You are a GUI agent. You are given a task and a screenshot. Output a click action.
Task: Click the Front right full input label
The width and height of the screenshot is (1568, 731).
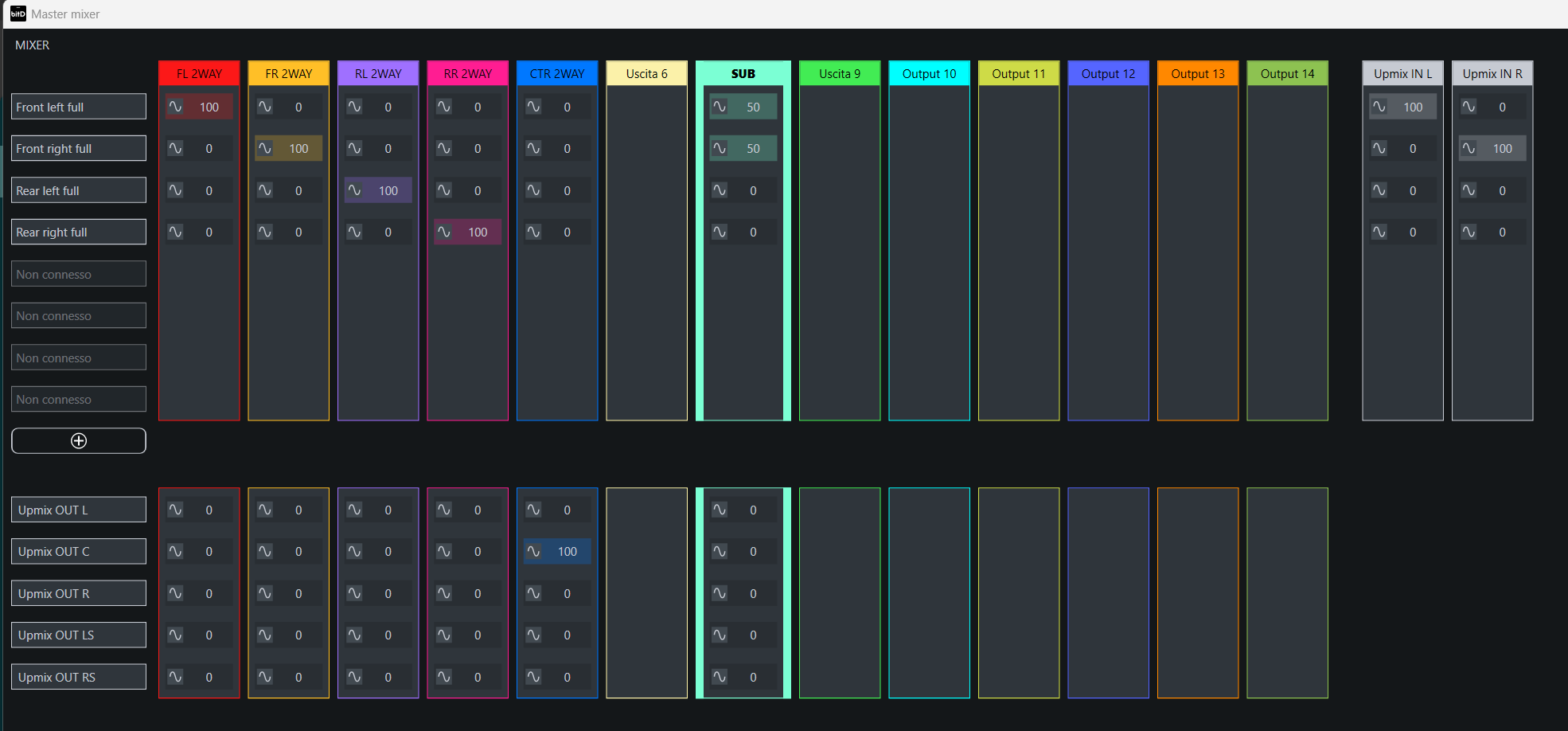79,148
